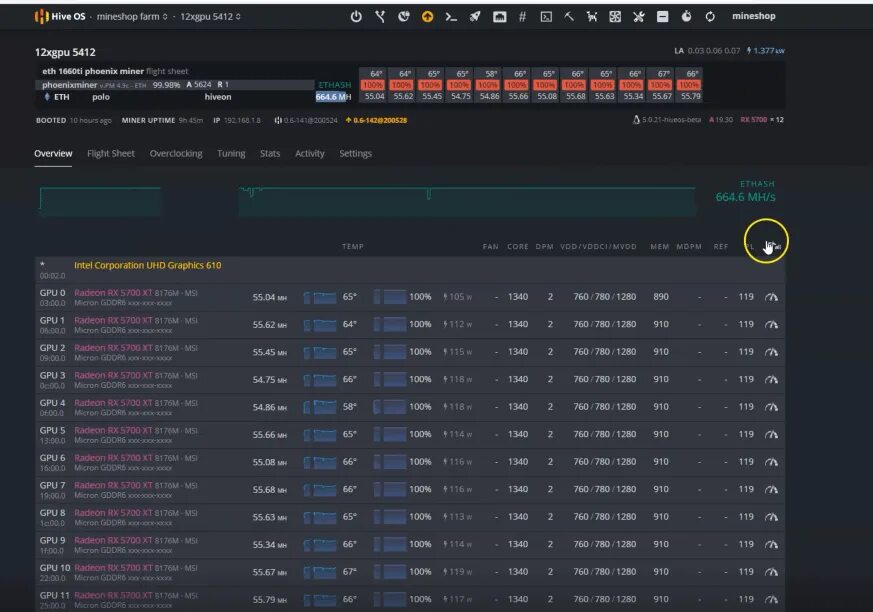Open overclock gauge icon for GPU 2

[771, 352]
